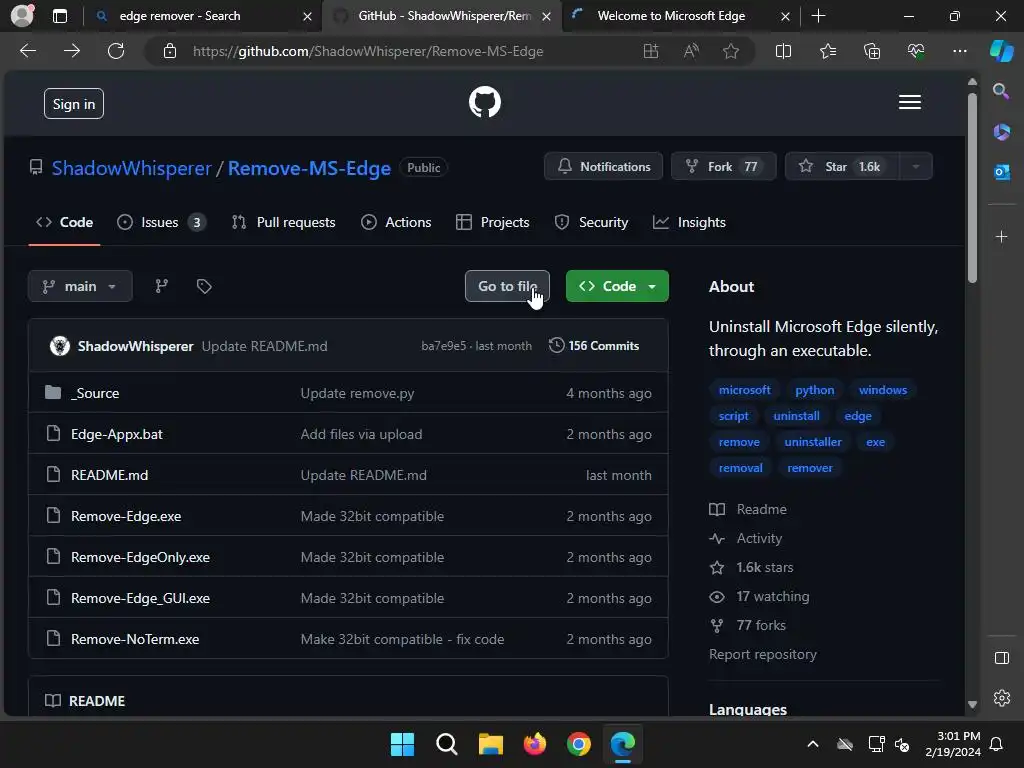Open app available icon in address bar

point(650,51)
